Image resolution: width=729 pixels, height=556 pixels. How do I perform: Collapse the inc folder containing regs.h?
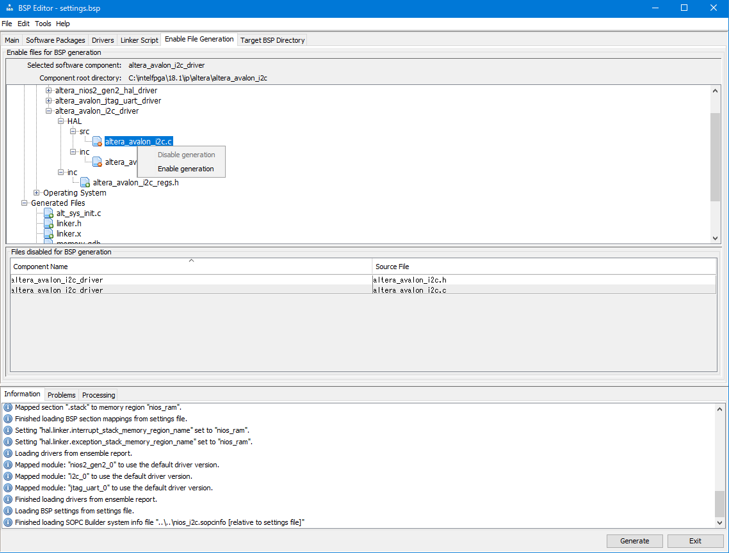60,172
